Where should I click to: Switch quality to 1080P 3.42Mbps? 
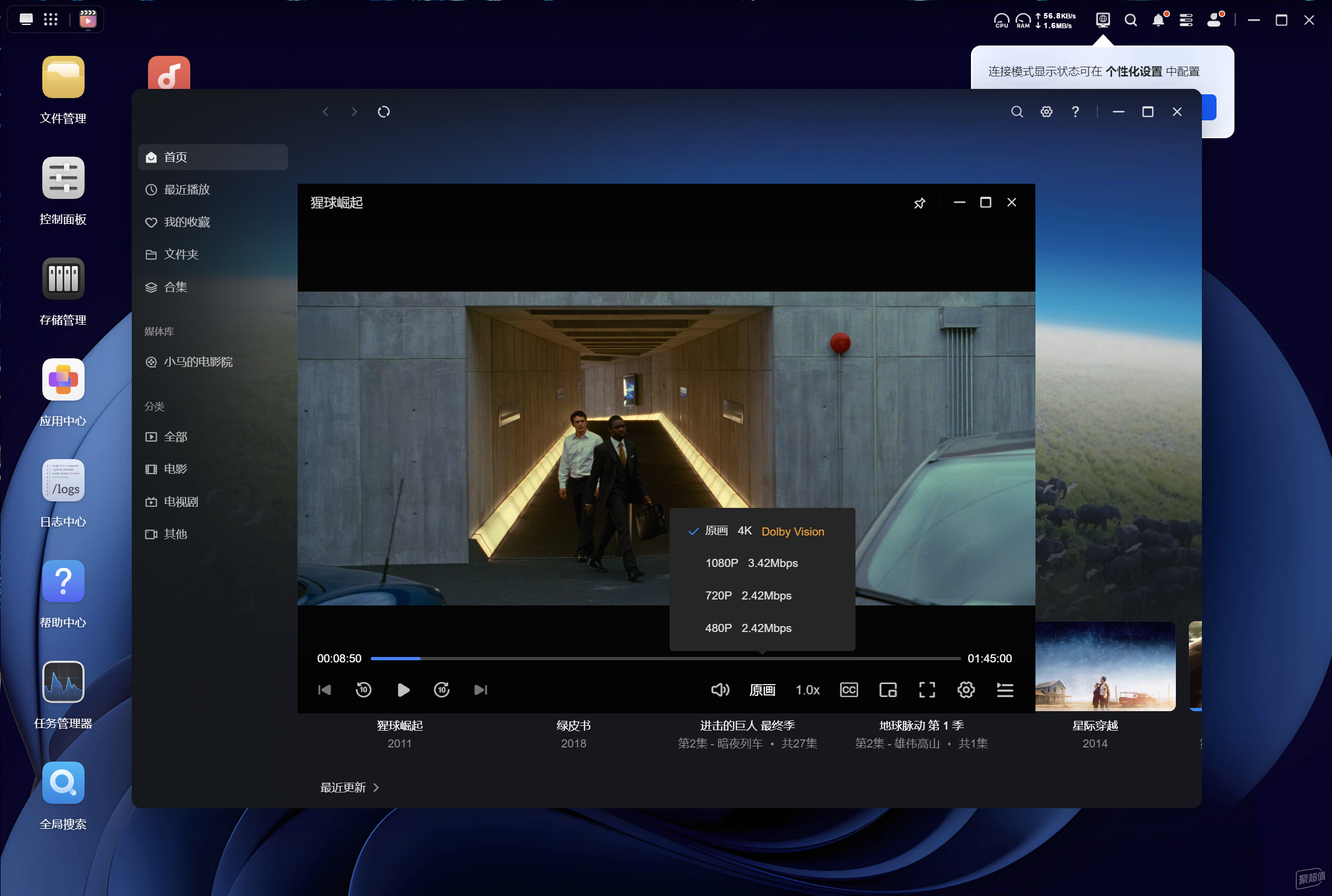pyautogui.click(x=762, y=563)
